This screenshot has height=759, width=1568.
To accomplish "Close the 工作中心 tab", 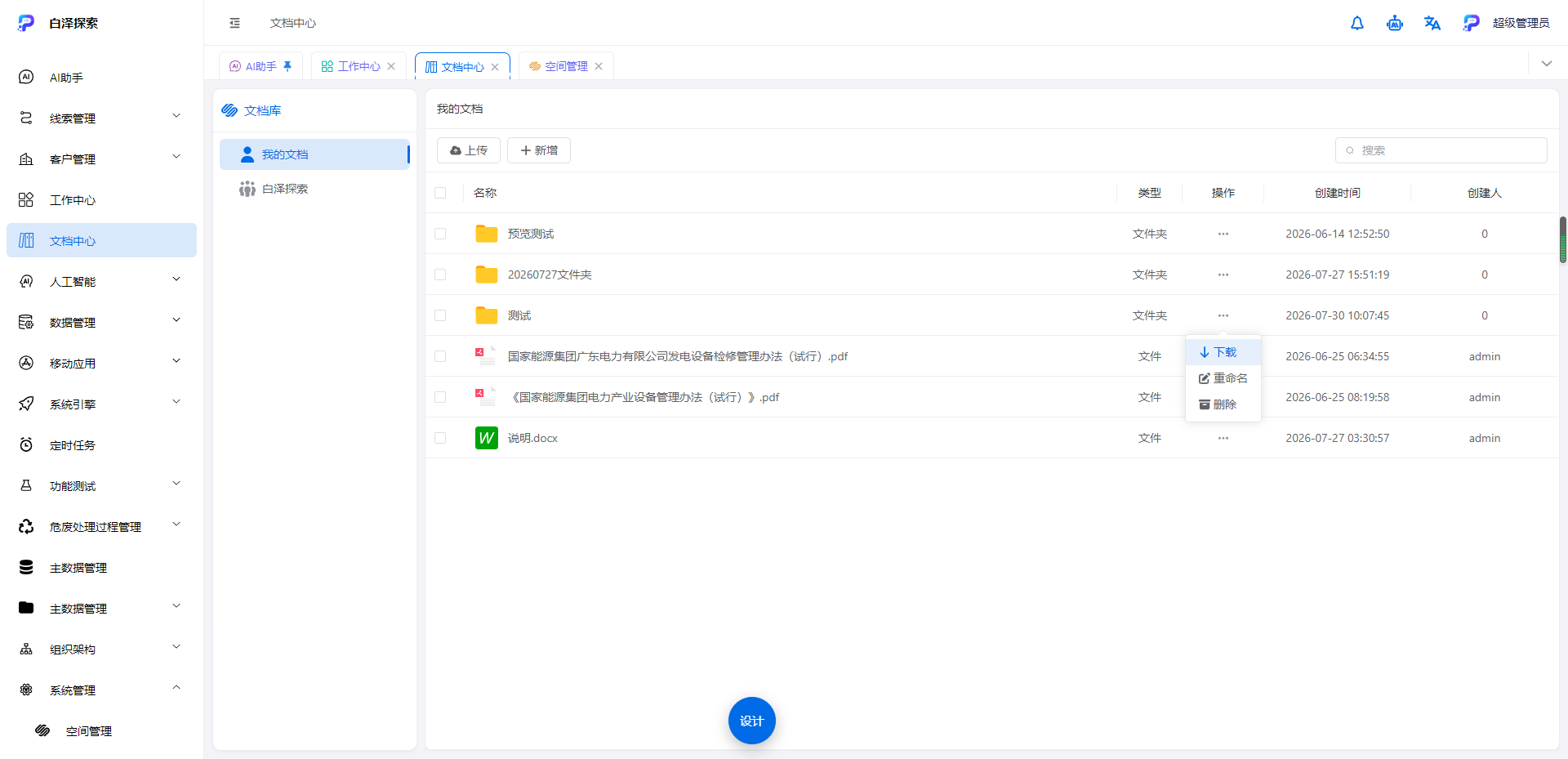I will tap(391, 66).
